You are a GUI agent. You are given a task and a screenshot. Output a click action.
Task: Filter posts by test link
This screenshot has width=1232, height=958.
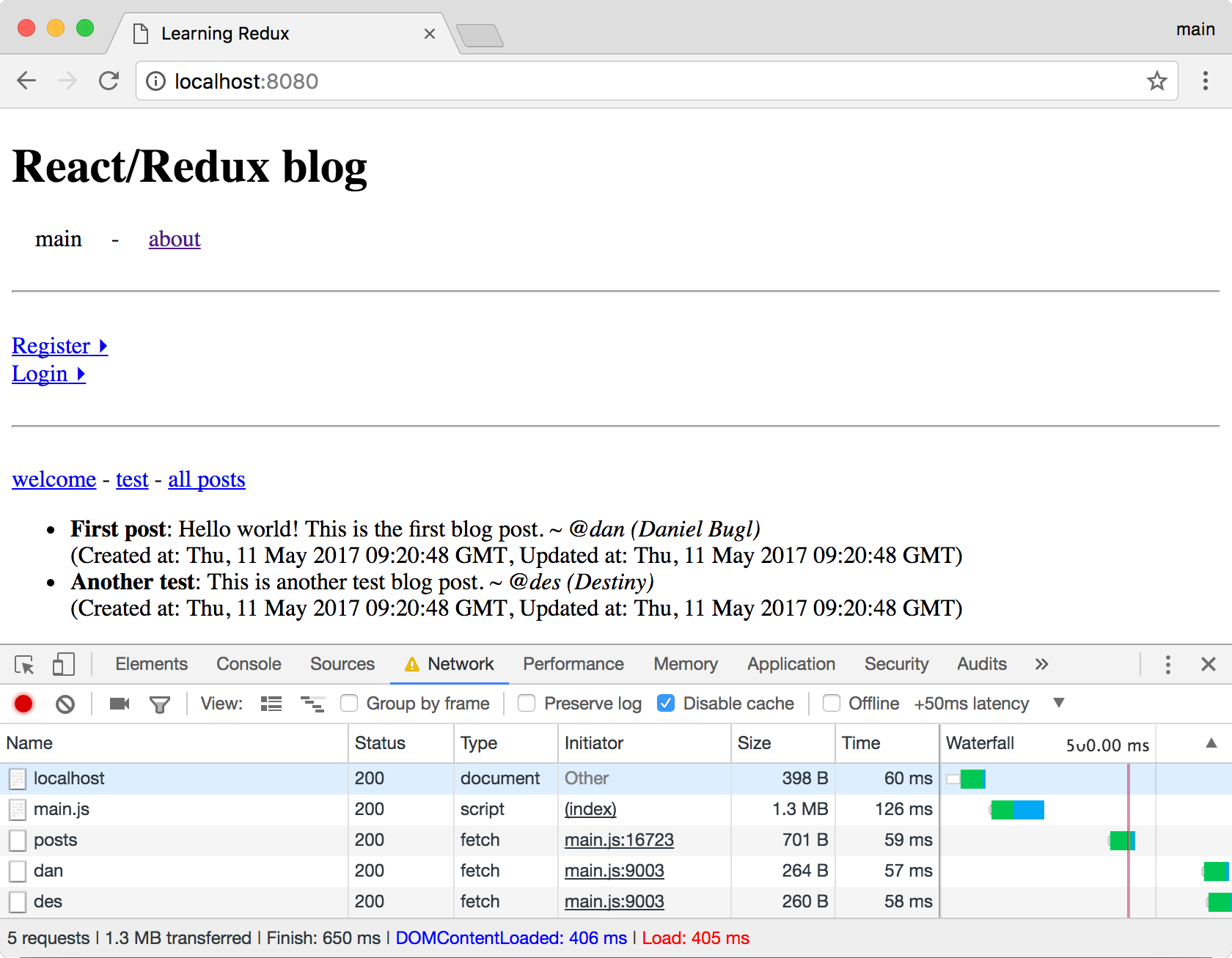coord(132,479)
